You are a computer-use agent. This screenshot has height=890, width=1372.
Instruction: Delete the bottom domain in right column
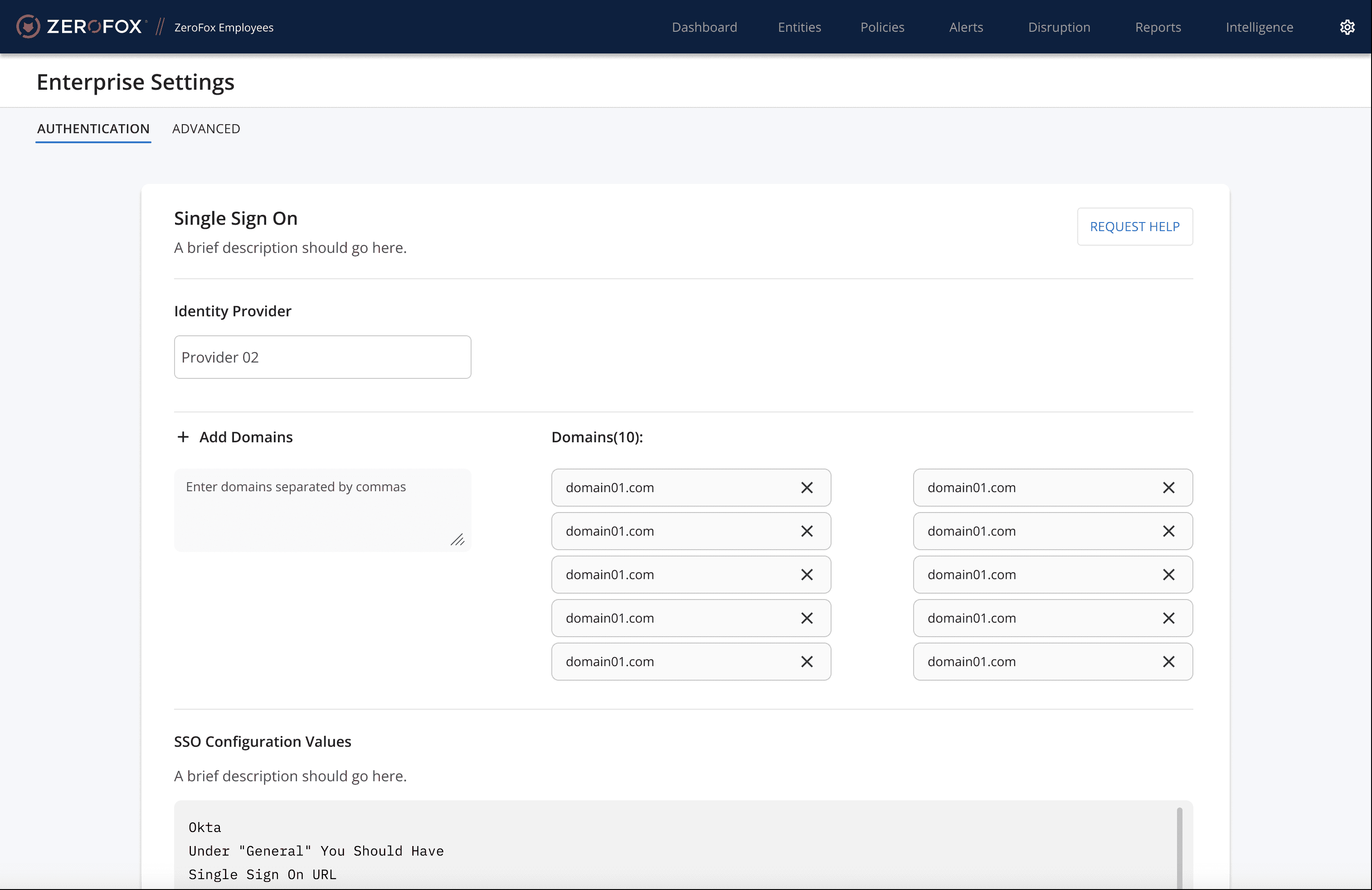[x=1168, y=662]
